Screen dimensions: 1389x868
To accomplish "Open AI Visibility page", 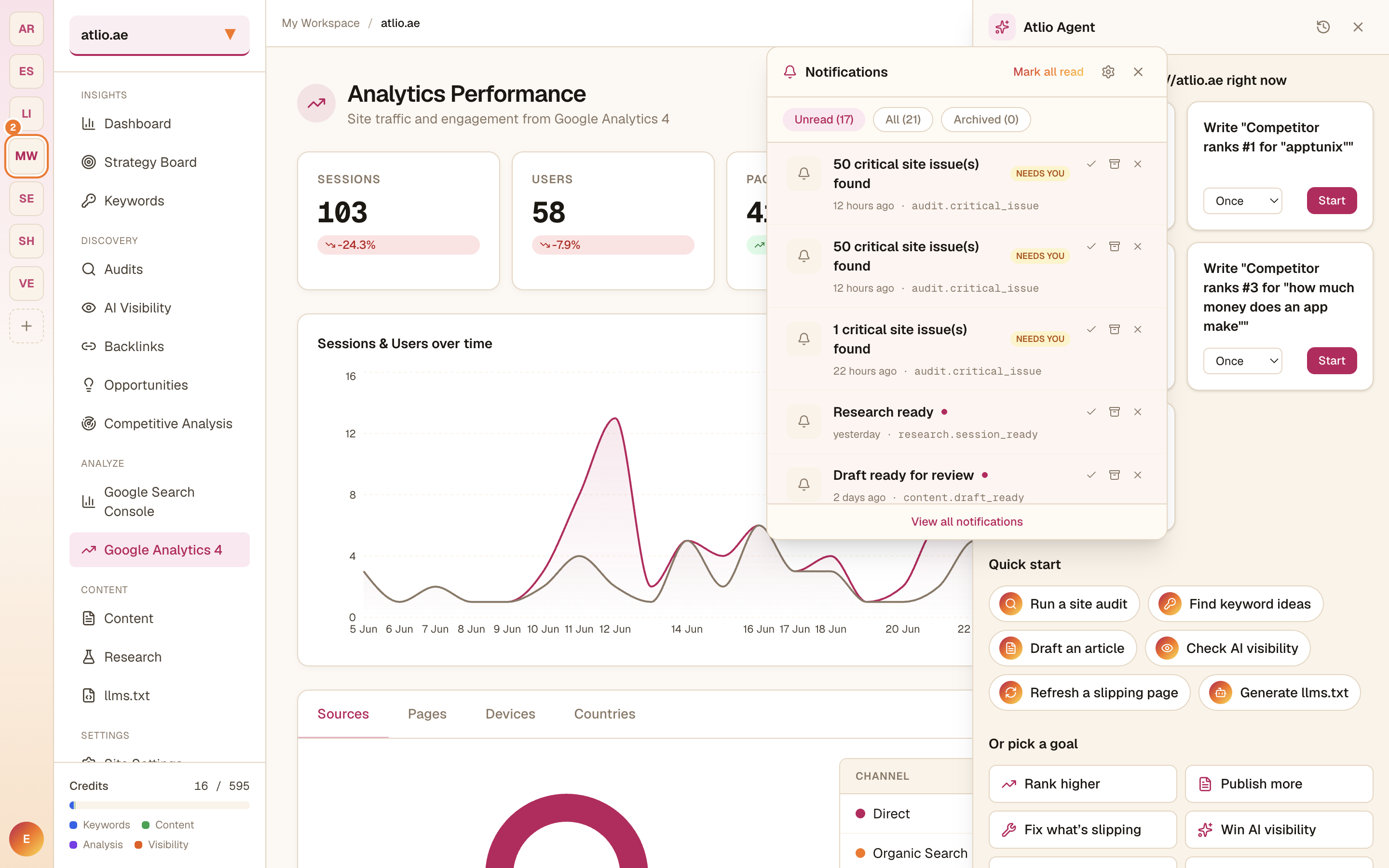I will click(x=160, y=308).
